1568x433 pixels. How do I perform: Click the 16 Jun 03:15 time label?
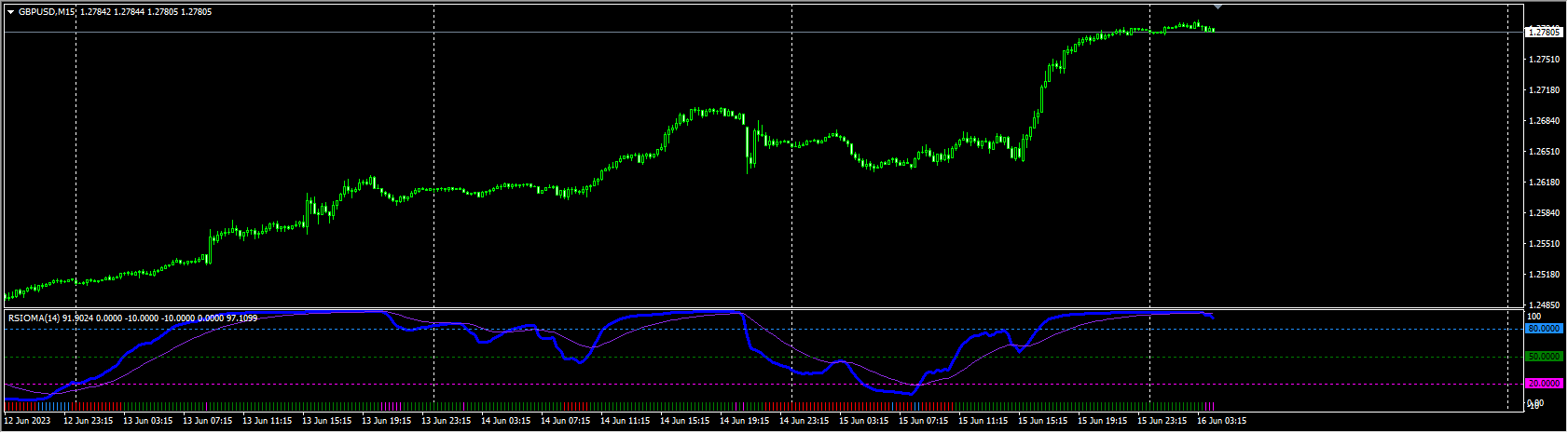pyautogui.click(x=1221, y=421)
